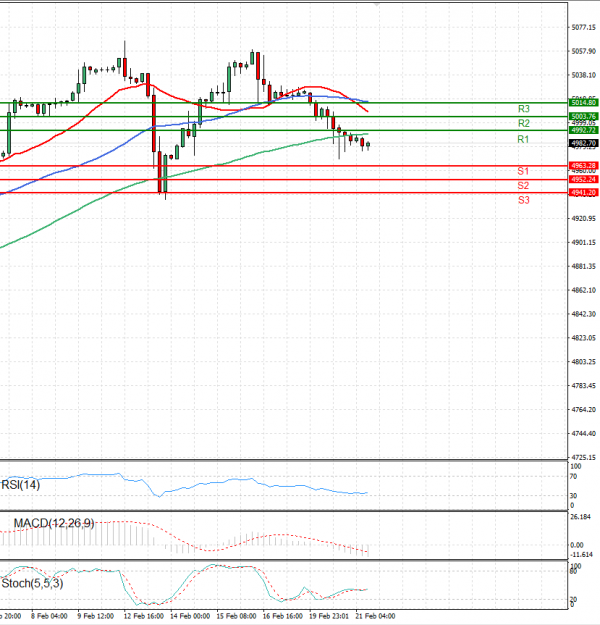Click the 4725.15 price axis value

tap(584, 458)
